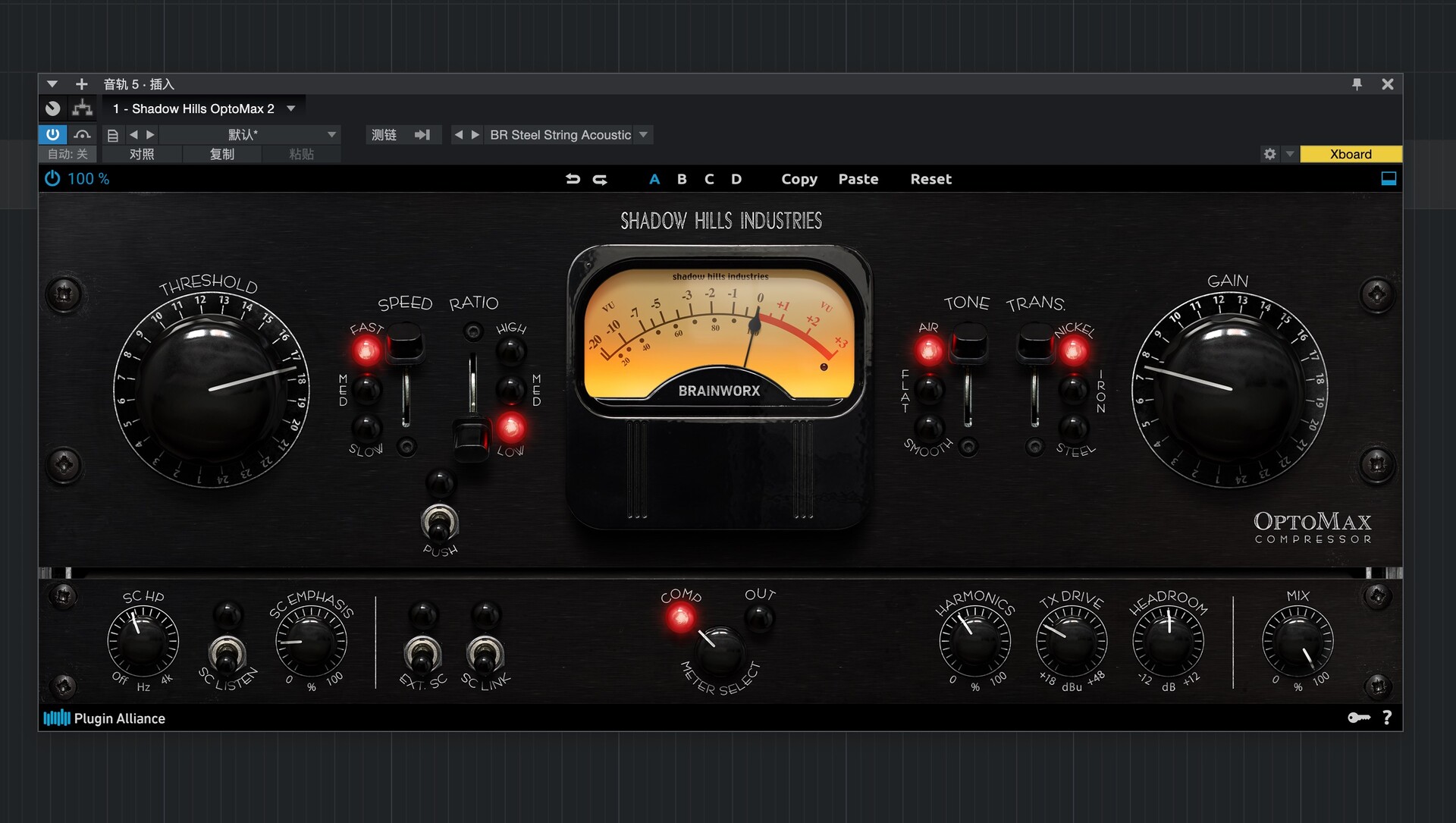Flip the EXT. SC toggle switch

[422, 654]
